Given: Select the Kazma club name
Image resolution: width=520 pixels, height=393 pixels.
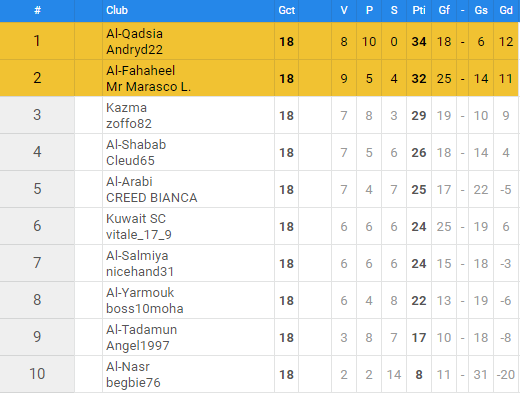Looking at the screenshot, I should [126, 108].
